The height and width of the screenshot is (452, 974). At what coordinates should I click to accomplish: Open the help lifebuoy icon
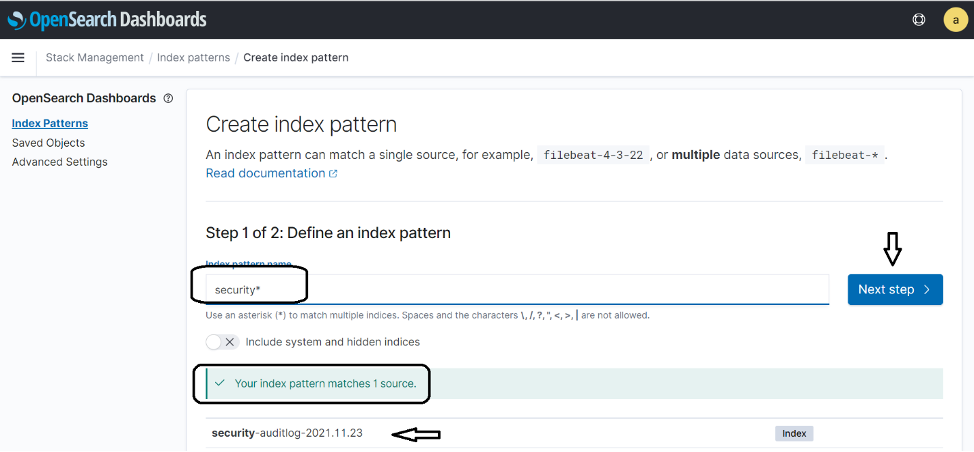coord(919,19)
